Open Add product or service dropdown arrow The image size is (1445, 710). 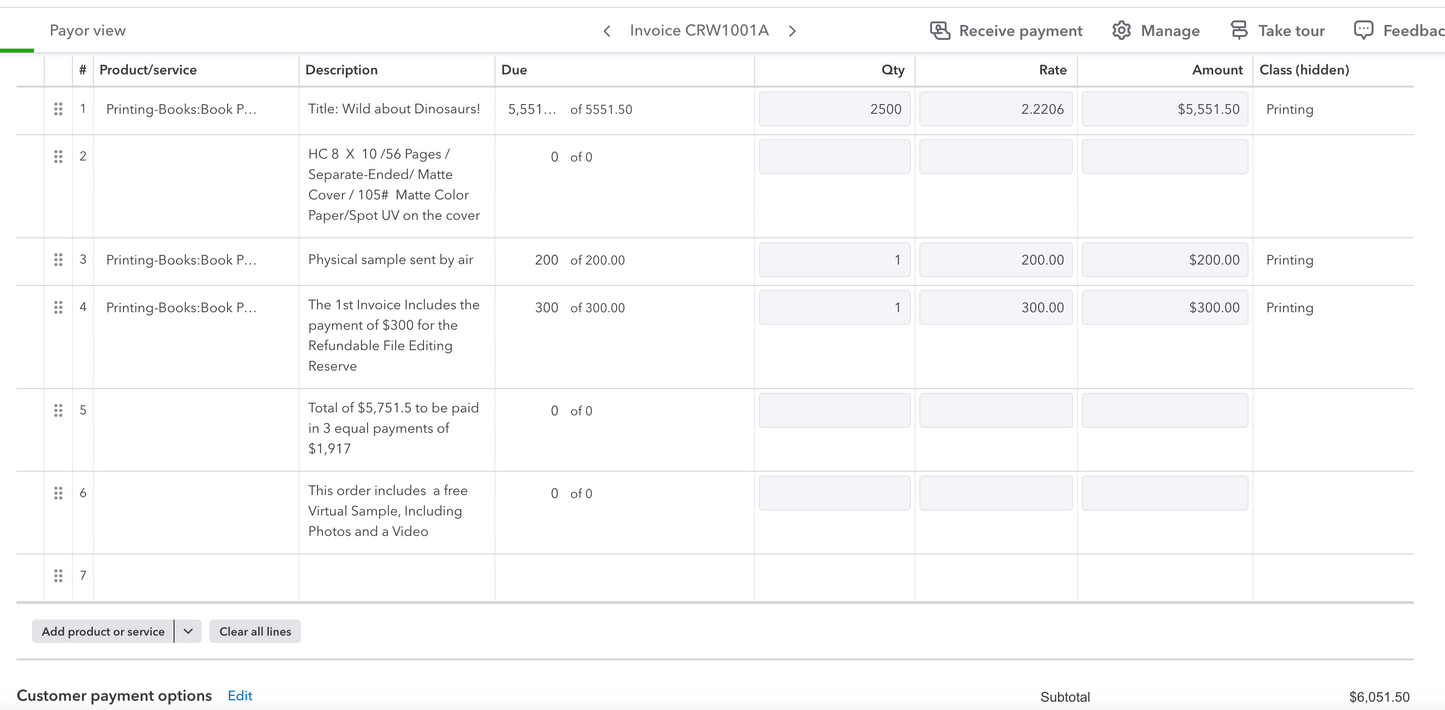[x=188, y=632]
